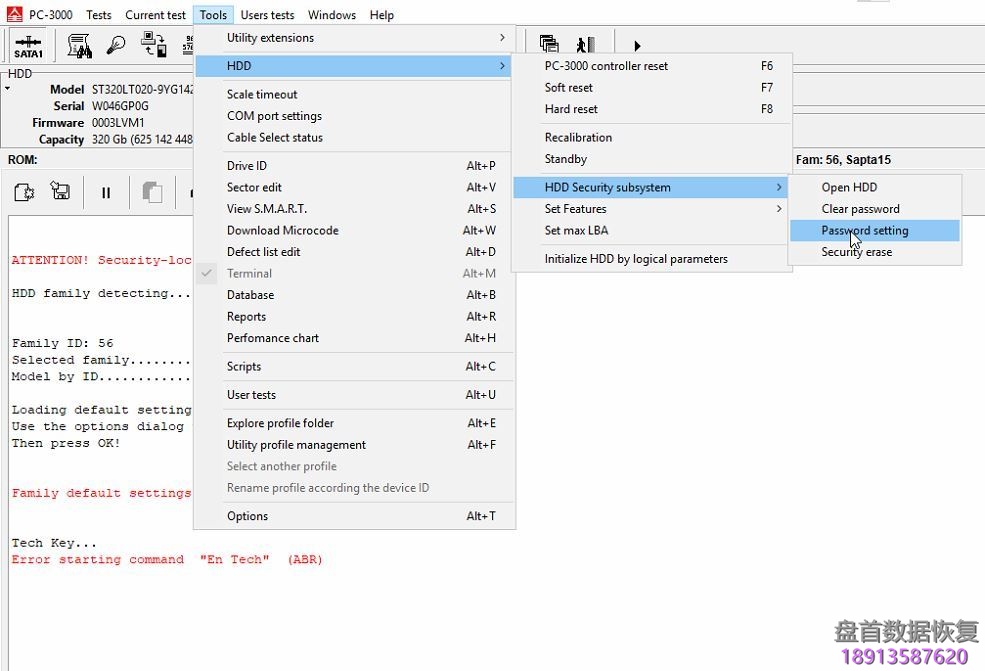
Task: Click the save log floppy icon
Action: 60,192
